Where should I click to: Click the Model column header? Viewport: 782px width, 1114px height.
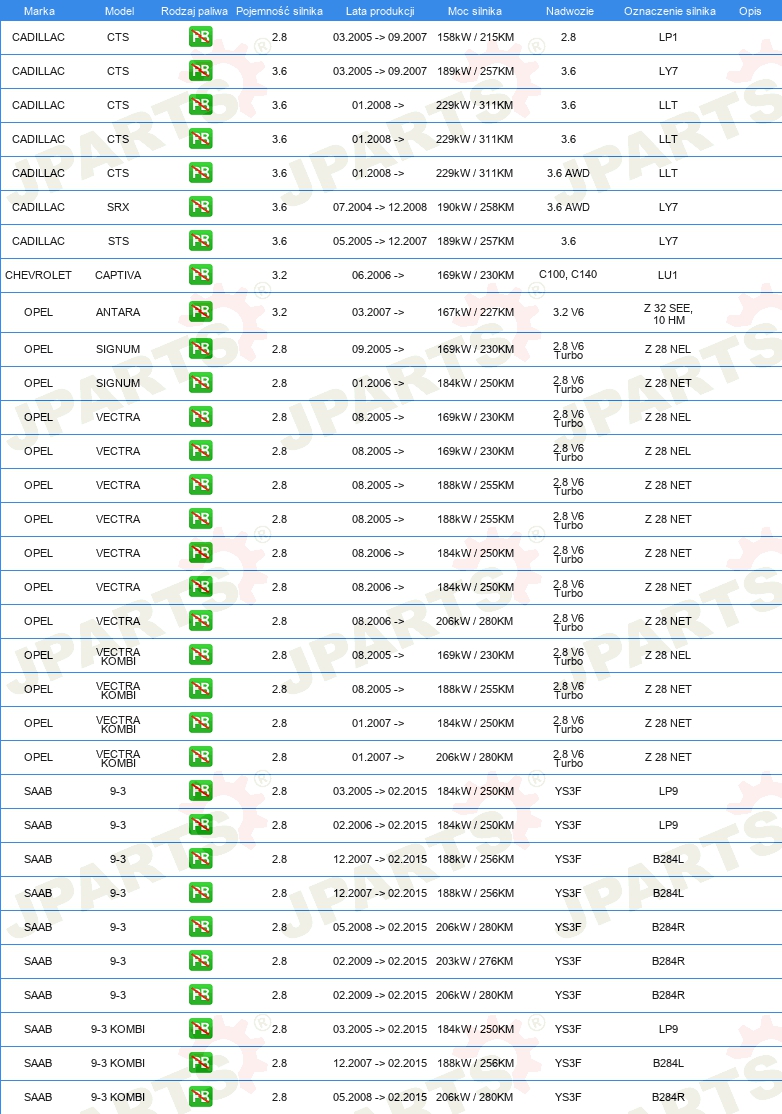point(119,11)
